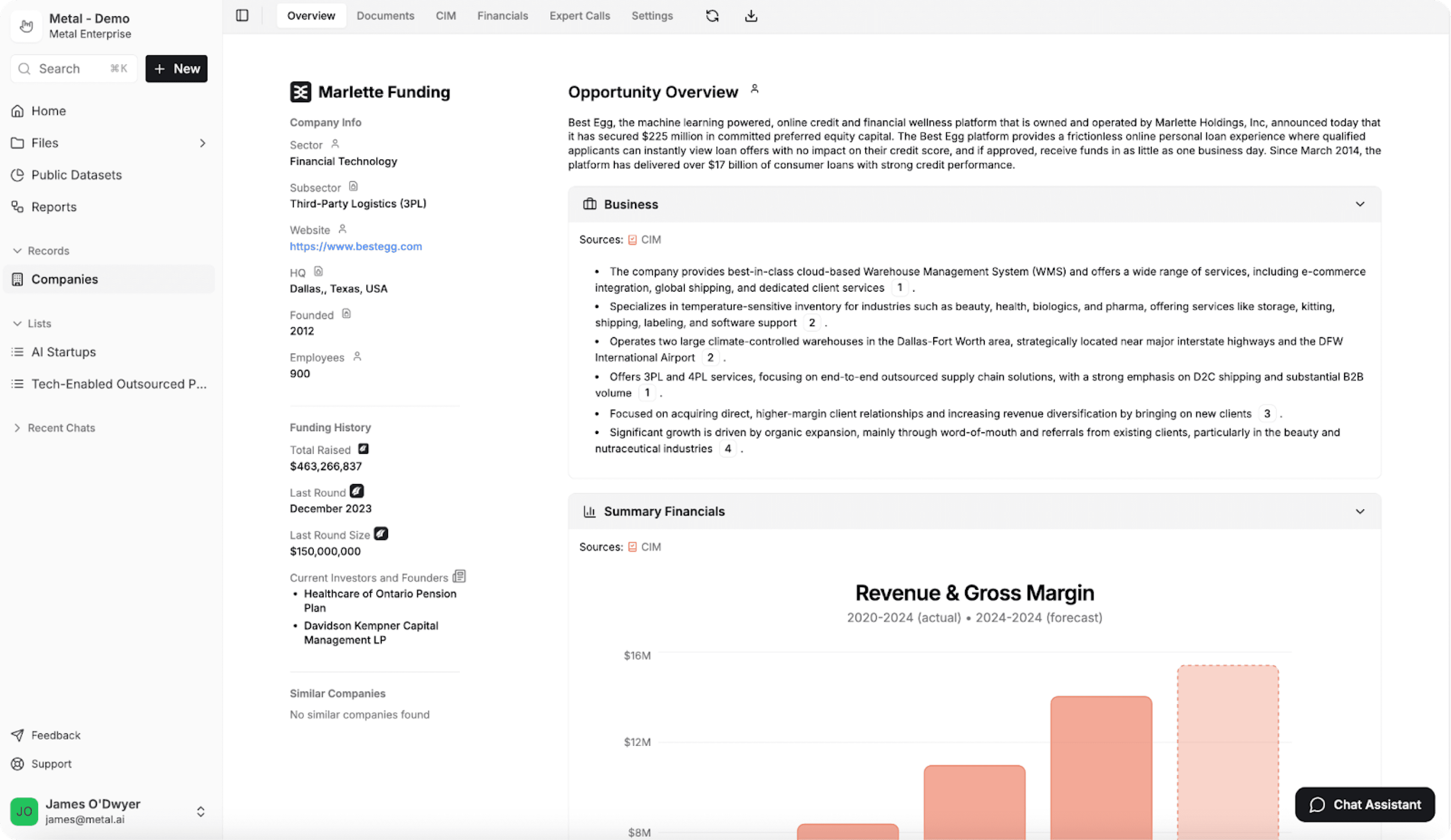This screenshot has height=840, width=1451.
Task: Click the document icon beside Subsector
Action: point(353,186)
